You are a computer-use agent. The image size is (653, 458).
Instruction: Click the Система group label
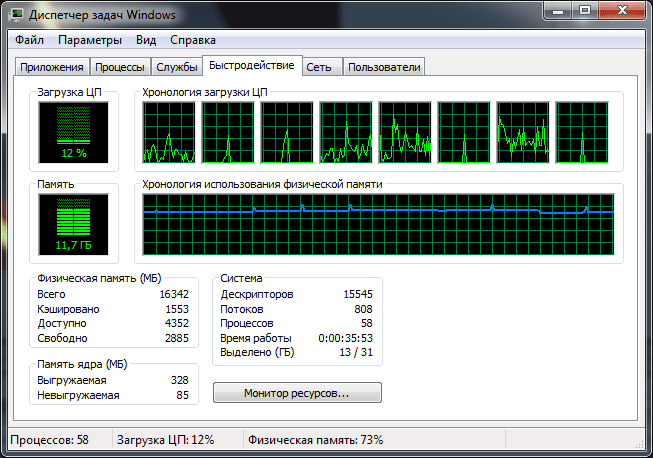242,278
